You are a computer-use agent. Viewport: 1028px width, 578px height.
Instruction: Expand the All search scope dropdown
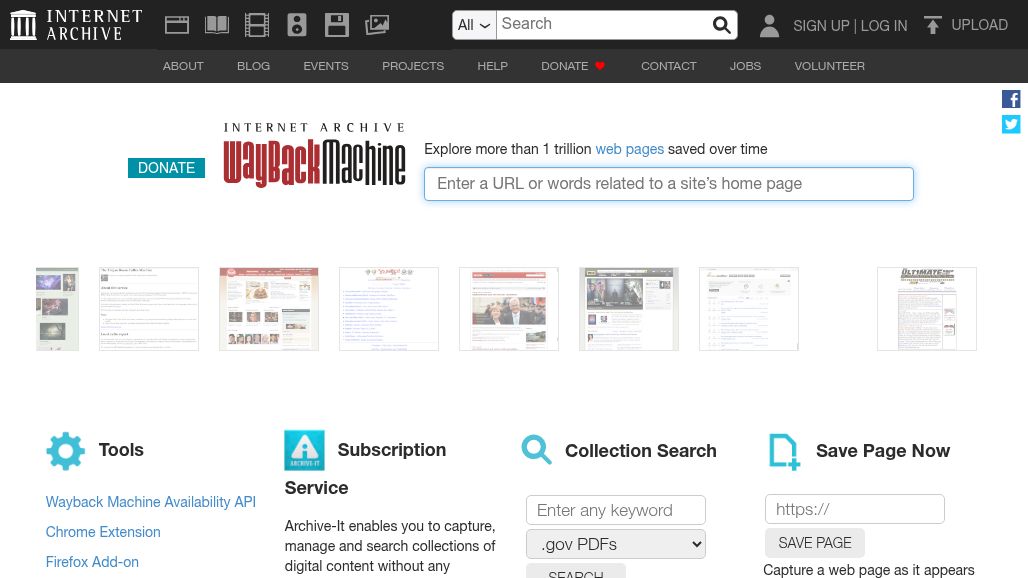474,25
